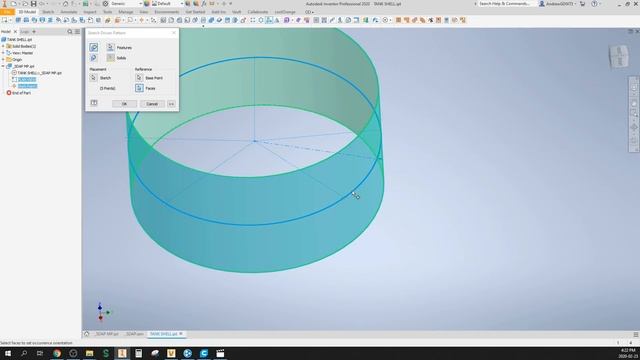The width and height of the screenshot is (640, 360).
Task: Activate the Solids selector in dialog
Action: click(111, 58)
